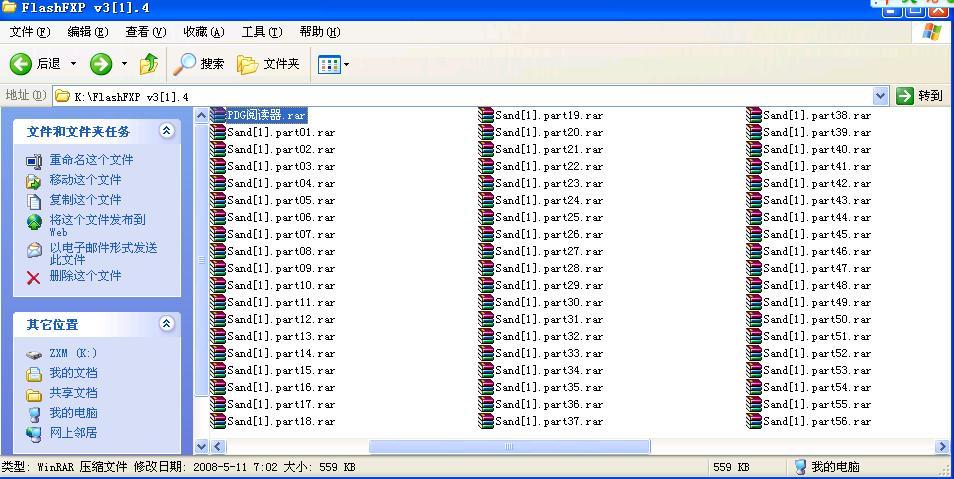
Task: Select Sand[1].part10.rar archive icon
Action: (x=218, y=285)
